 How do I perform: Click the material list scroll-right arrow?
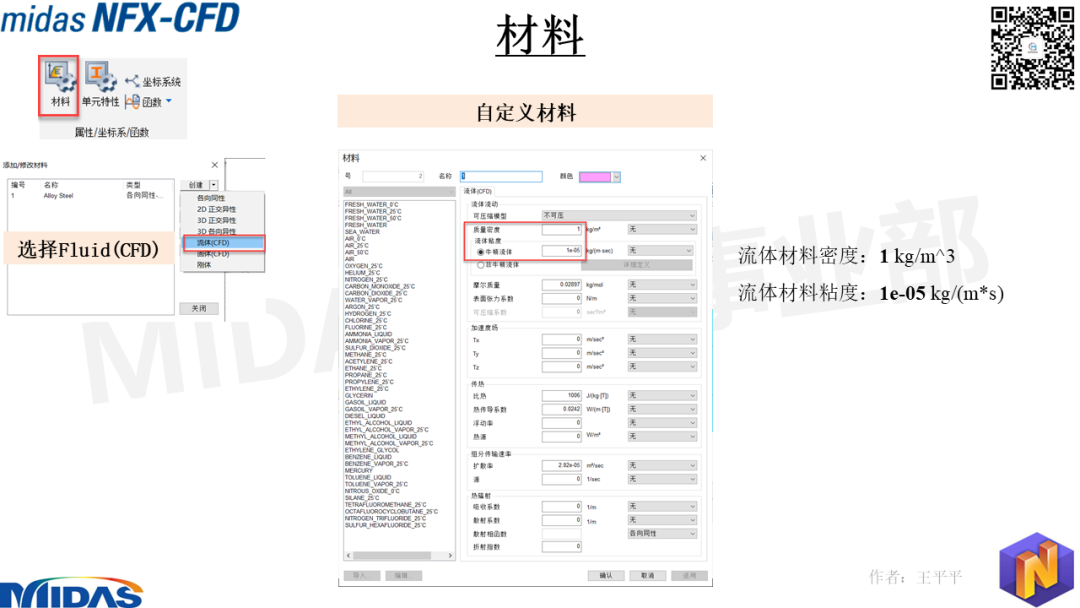click(x=450, y=555)
